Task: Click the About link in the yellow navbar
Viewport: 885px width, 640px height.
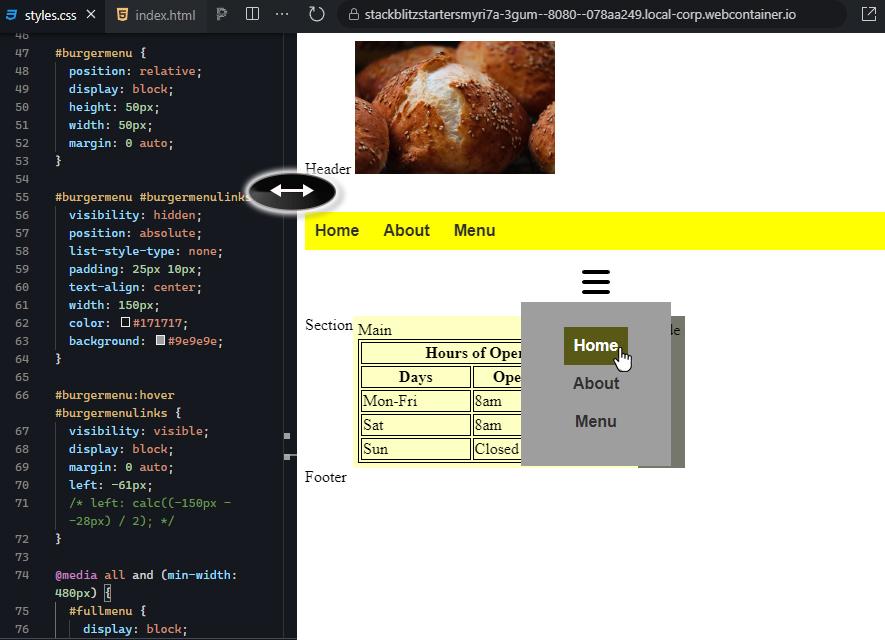Action: [x=406, y=230]
